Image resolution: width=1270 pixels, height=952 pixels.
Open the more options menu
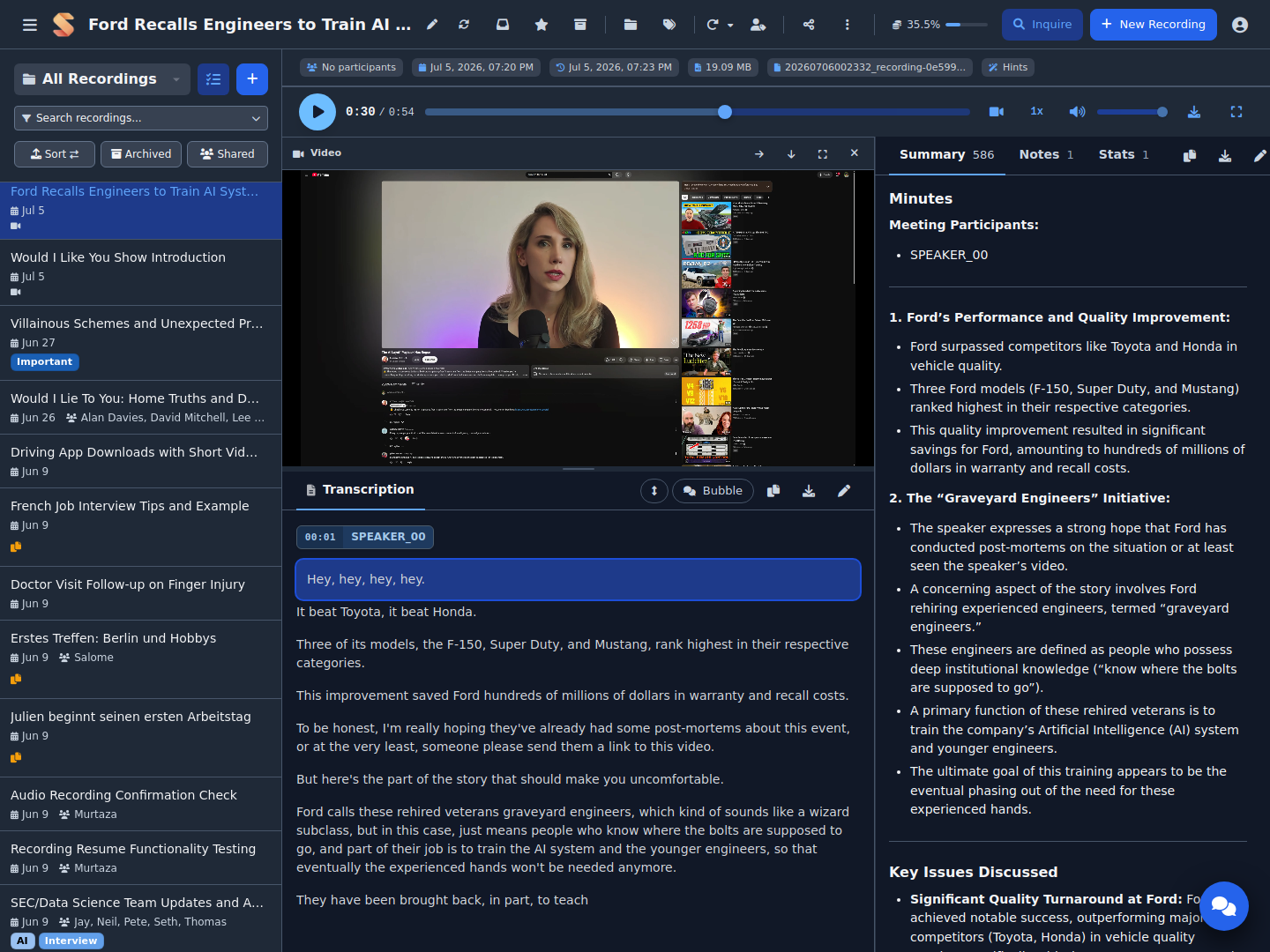(x=848, y=25)
